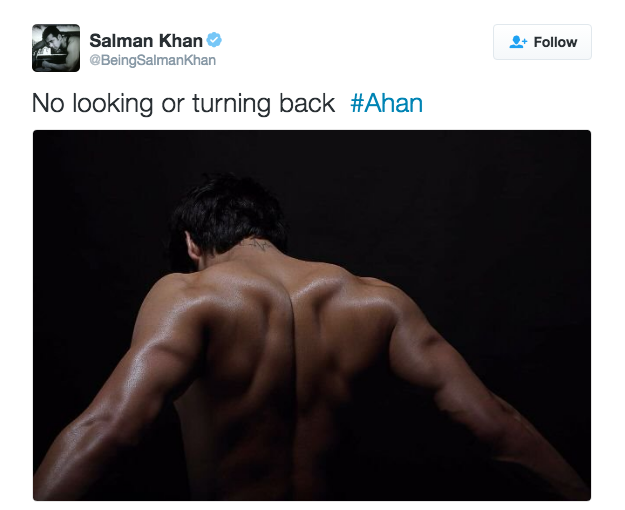This screenshot has width=625, height=510.
Task: Click the add-person icon on Follow
Action: [x=518, y=42]
